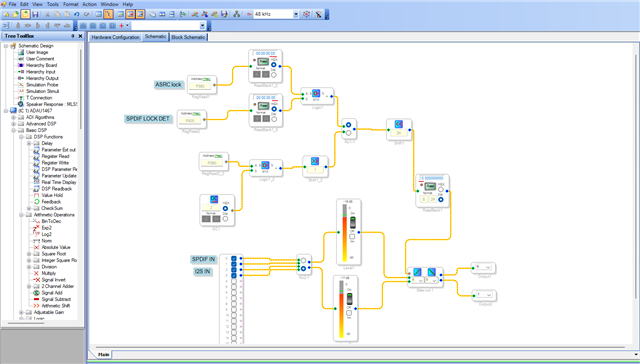This screenshot has height=364, width=640.
Task: Select Arithmetic Shift block in tree
Action: click(x=56, y=306)
